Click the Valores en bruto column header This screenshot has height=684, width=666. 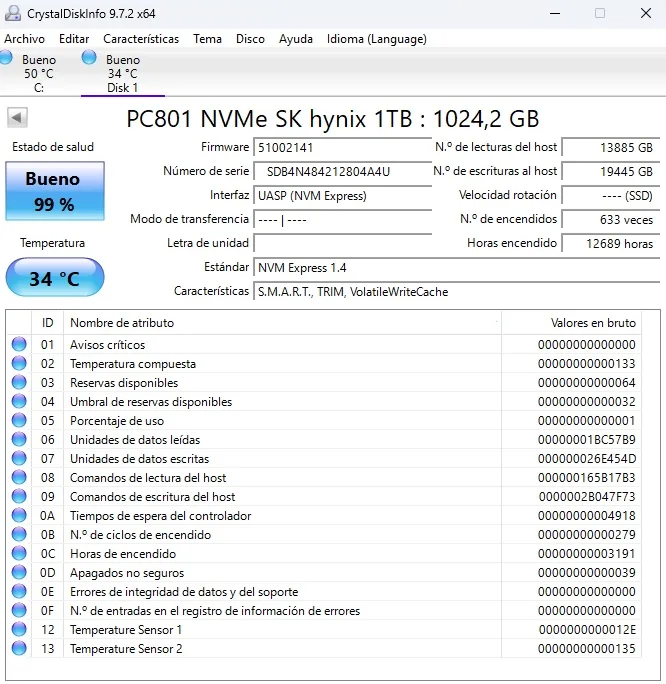571,323
